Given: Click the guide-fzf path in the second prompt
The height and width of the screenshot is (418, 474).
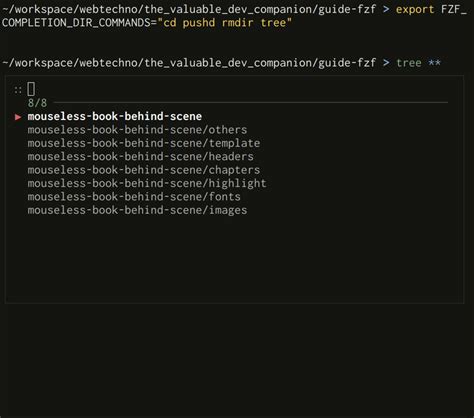Looking at the screenshot, I should click(347, 63).
